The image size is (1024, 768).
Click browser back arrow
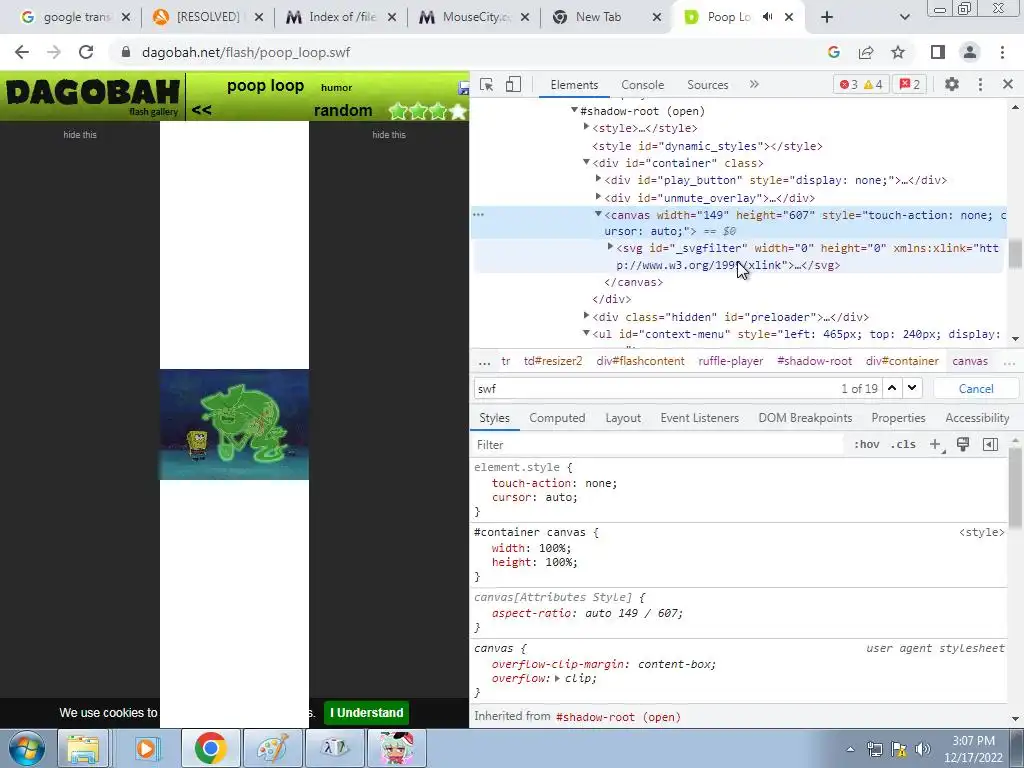[22, 52]
